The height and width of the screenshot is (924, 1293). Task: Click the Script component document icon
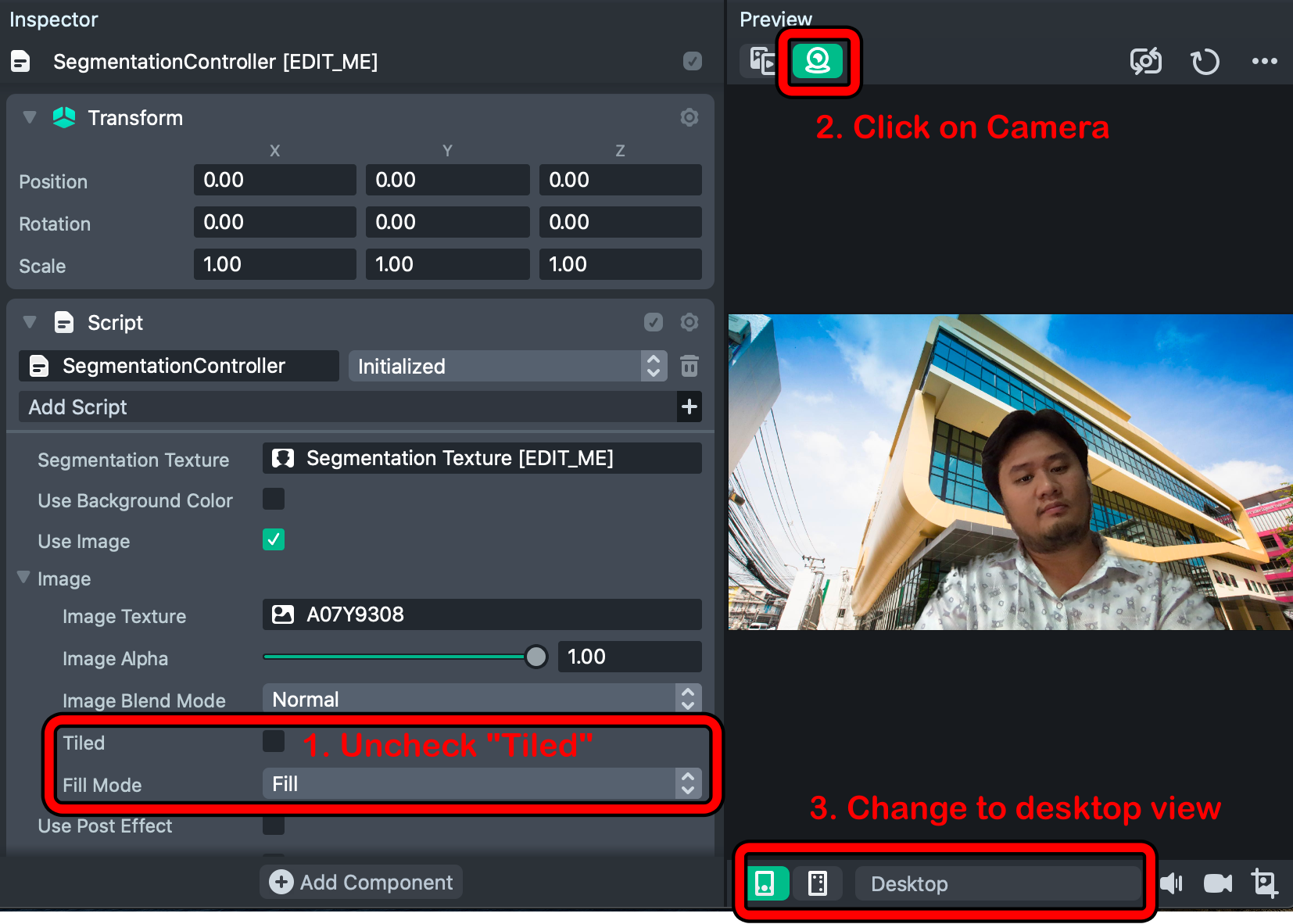pyautogui.click(x=64, y=322)
